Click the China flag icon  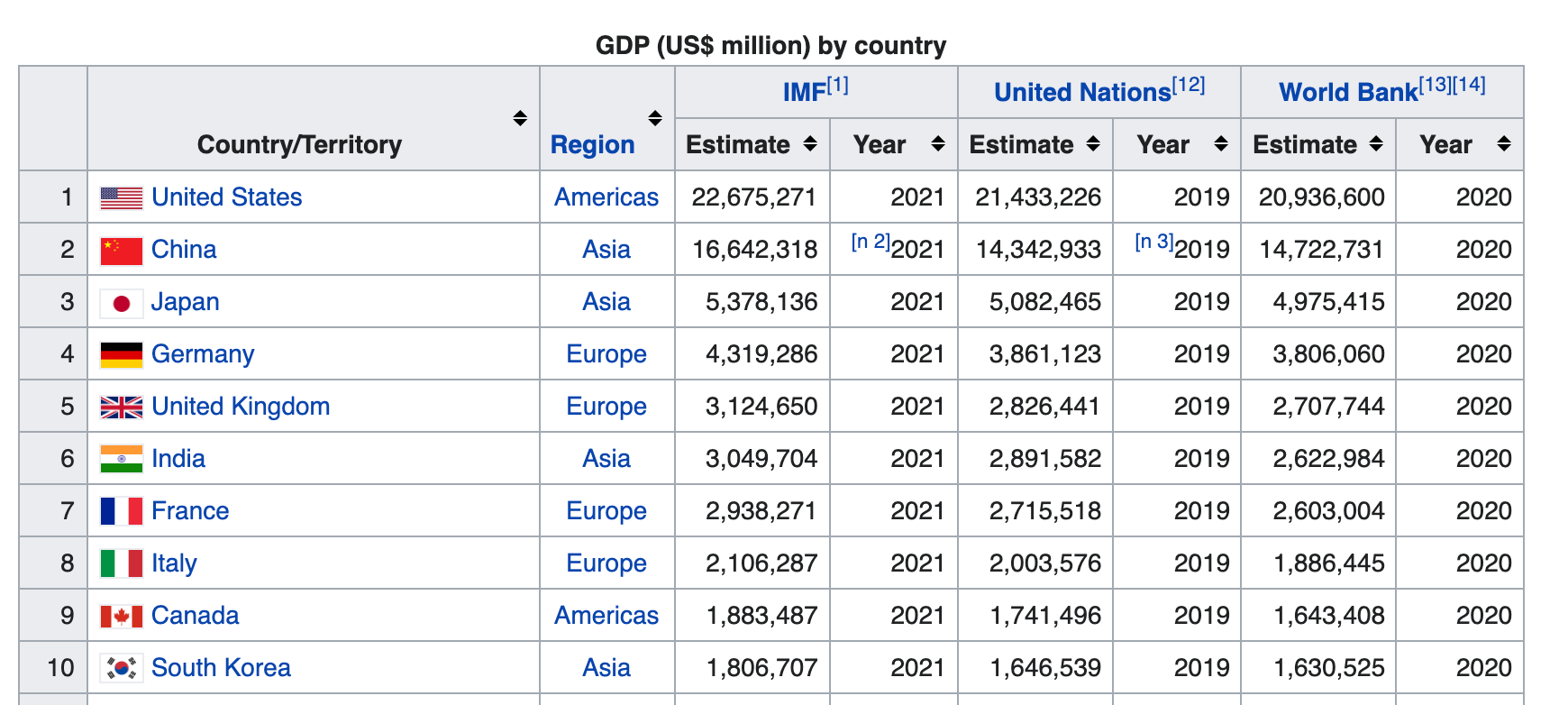[122, 251]
